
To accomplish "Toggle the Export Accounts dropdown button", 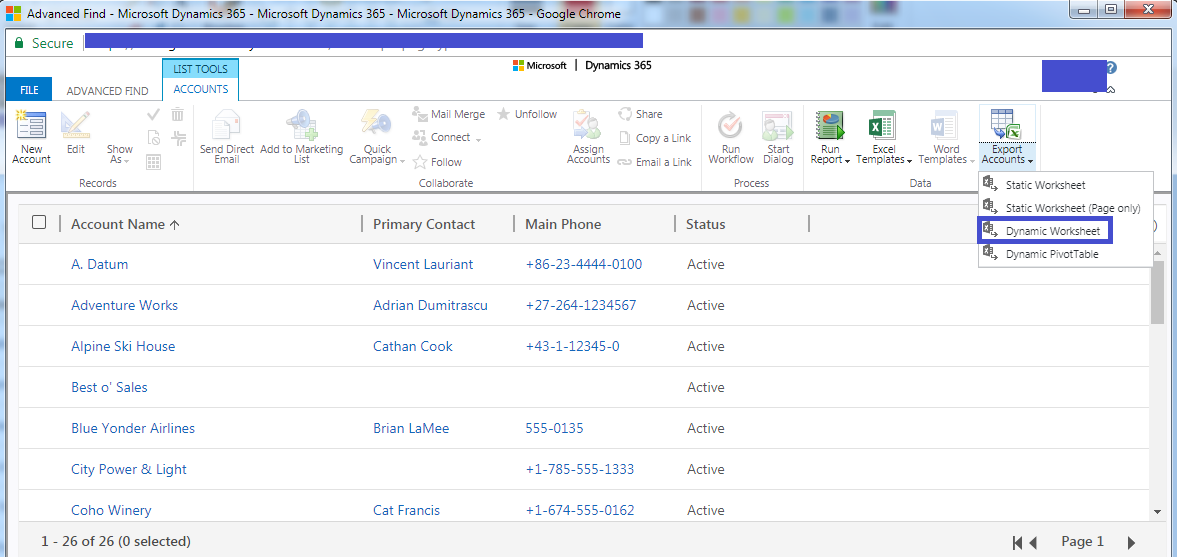I will [x=1007, y=154].
